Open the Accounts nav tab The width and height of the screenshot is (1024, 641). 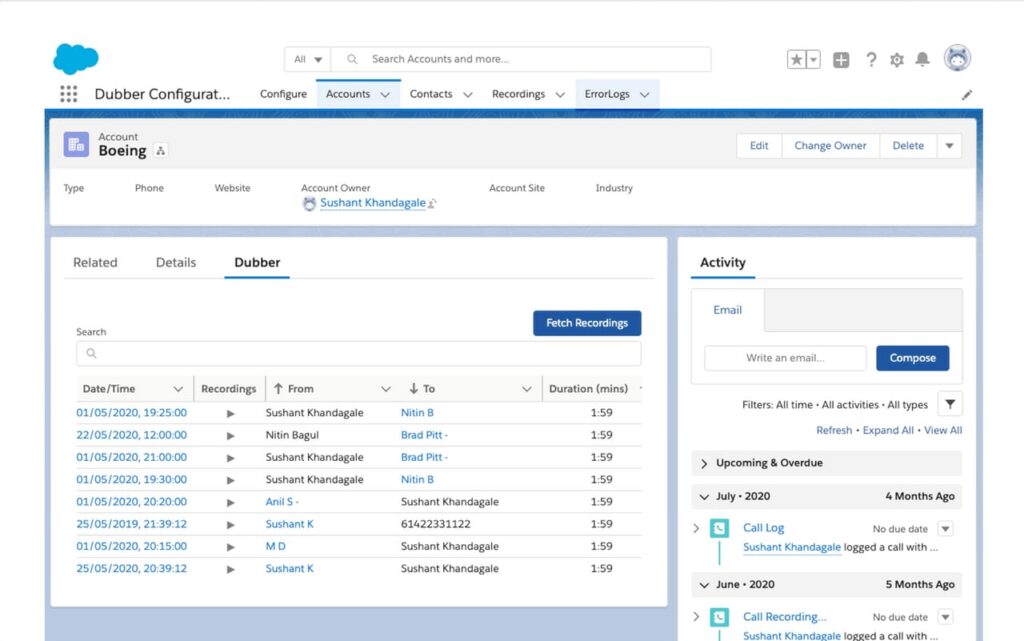click(348, 94)
